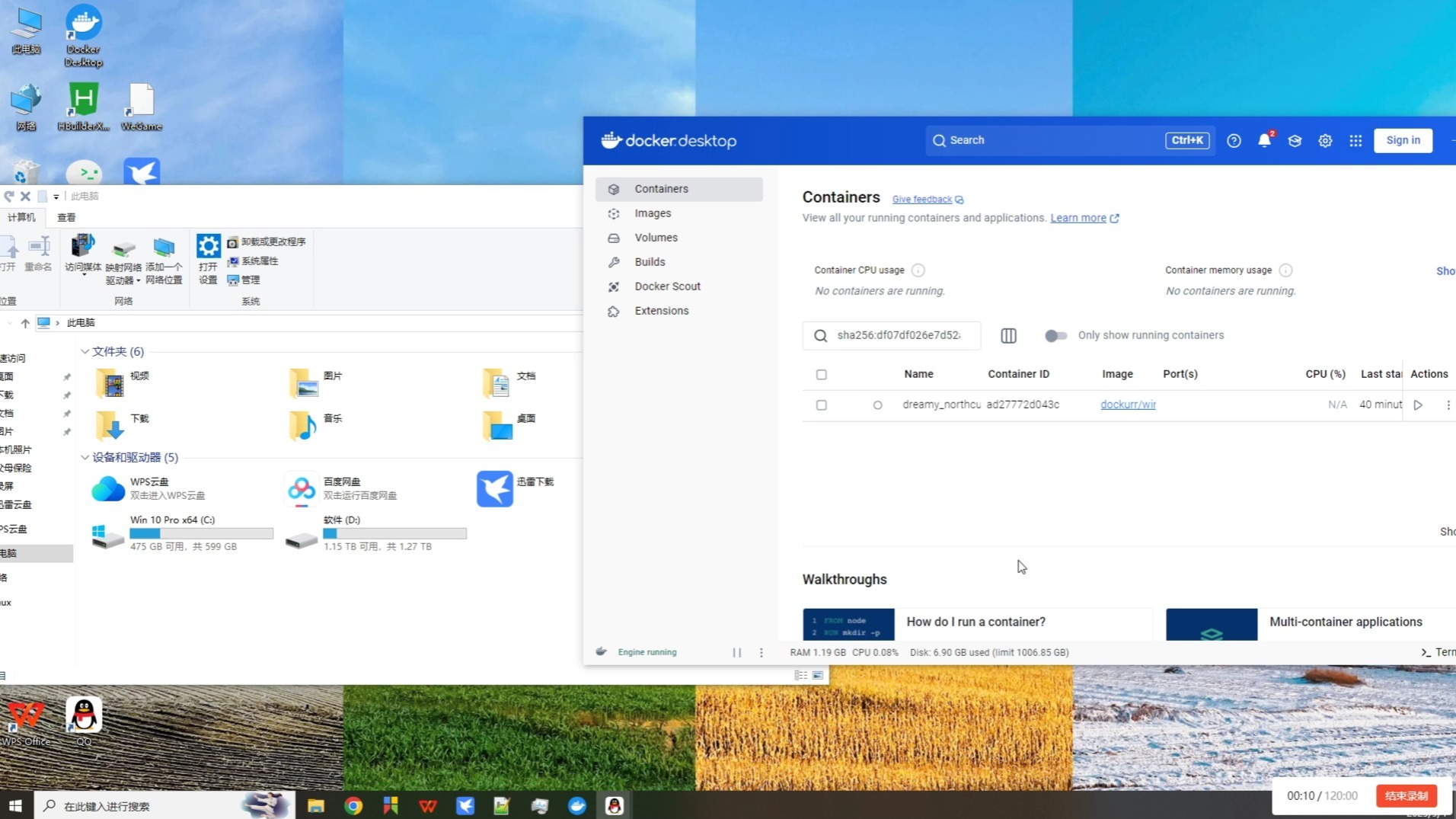
Task: Start the dreamy_northcutt container
Action: (1418, 405)
